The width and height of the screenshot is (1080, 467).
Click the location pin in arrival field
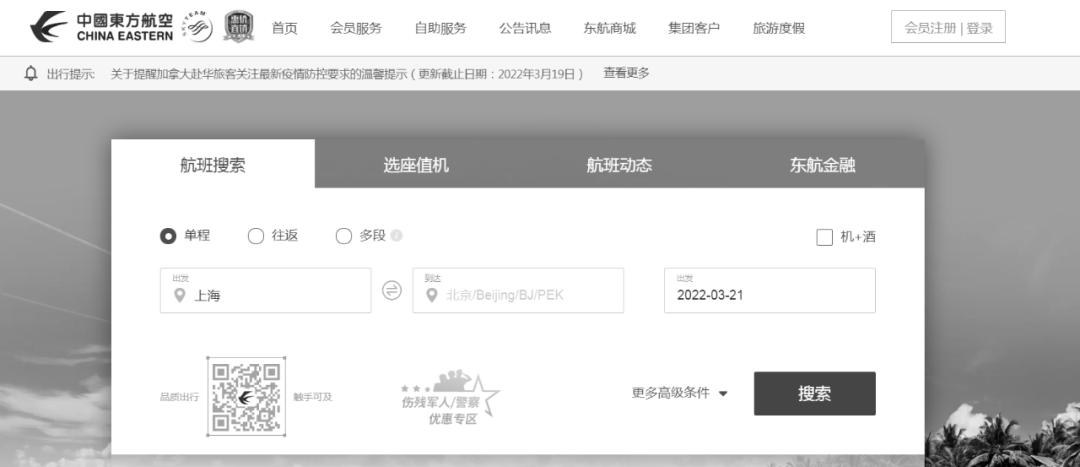click(x=432, y=295)
